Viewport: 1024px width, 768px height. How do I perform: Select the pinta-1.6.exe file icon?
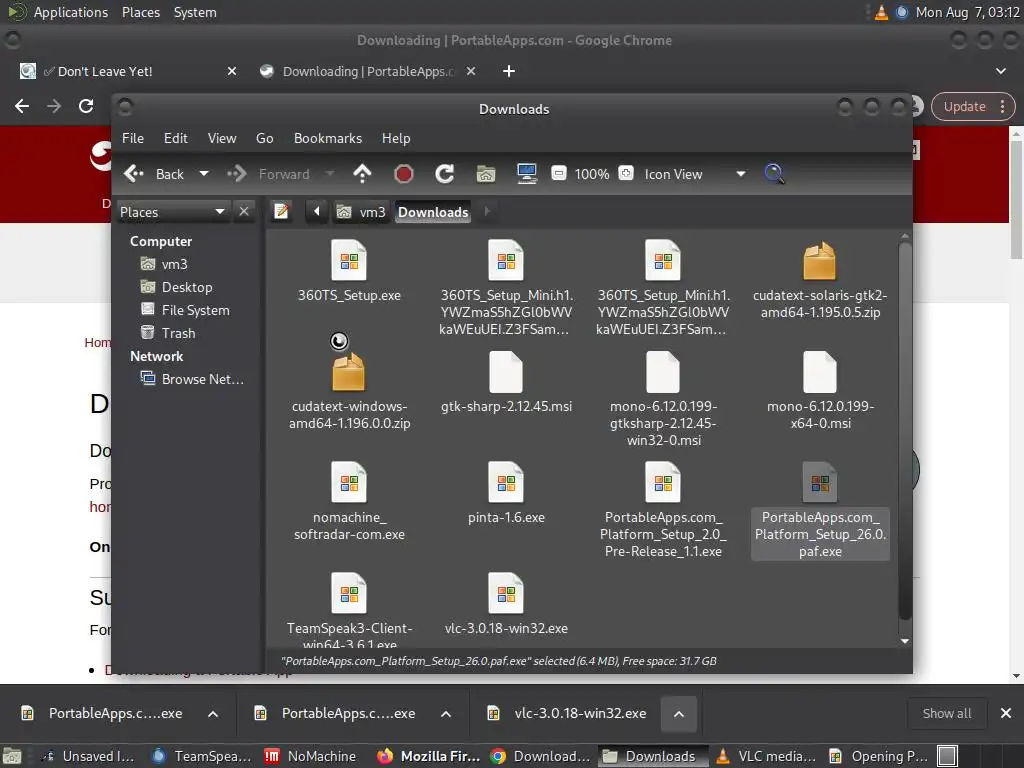505,483
